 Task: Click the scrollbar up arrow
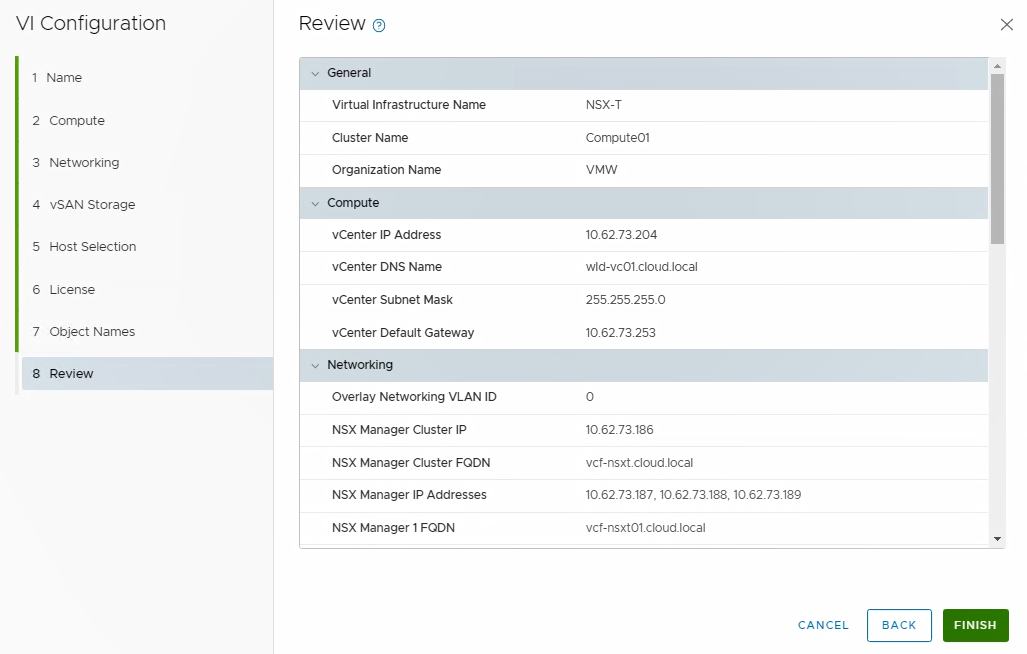tap(997, 66)
